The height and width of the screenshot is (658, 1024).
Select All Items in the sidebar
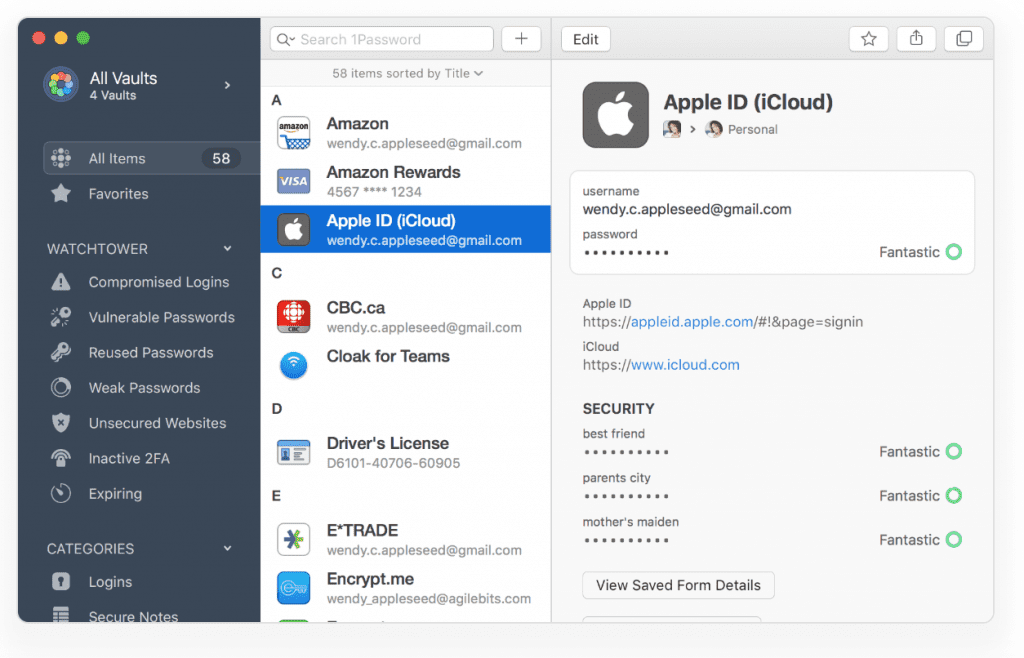[x=152, y=158]
